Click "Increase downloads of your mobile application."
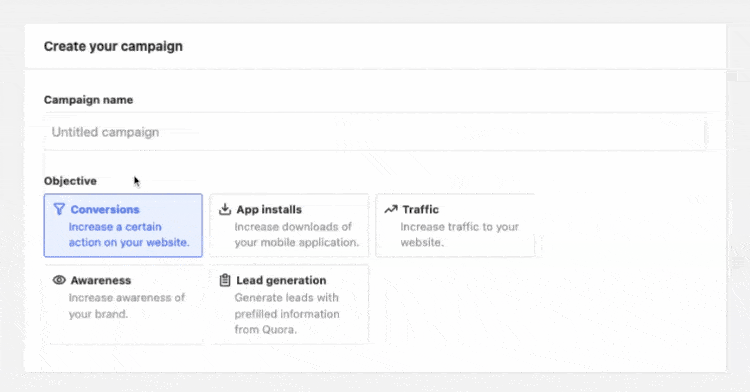Viewport: 750px width, 392px height. (297, 235)
